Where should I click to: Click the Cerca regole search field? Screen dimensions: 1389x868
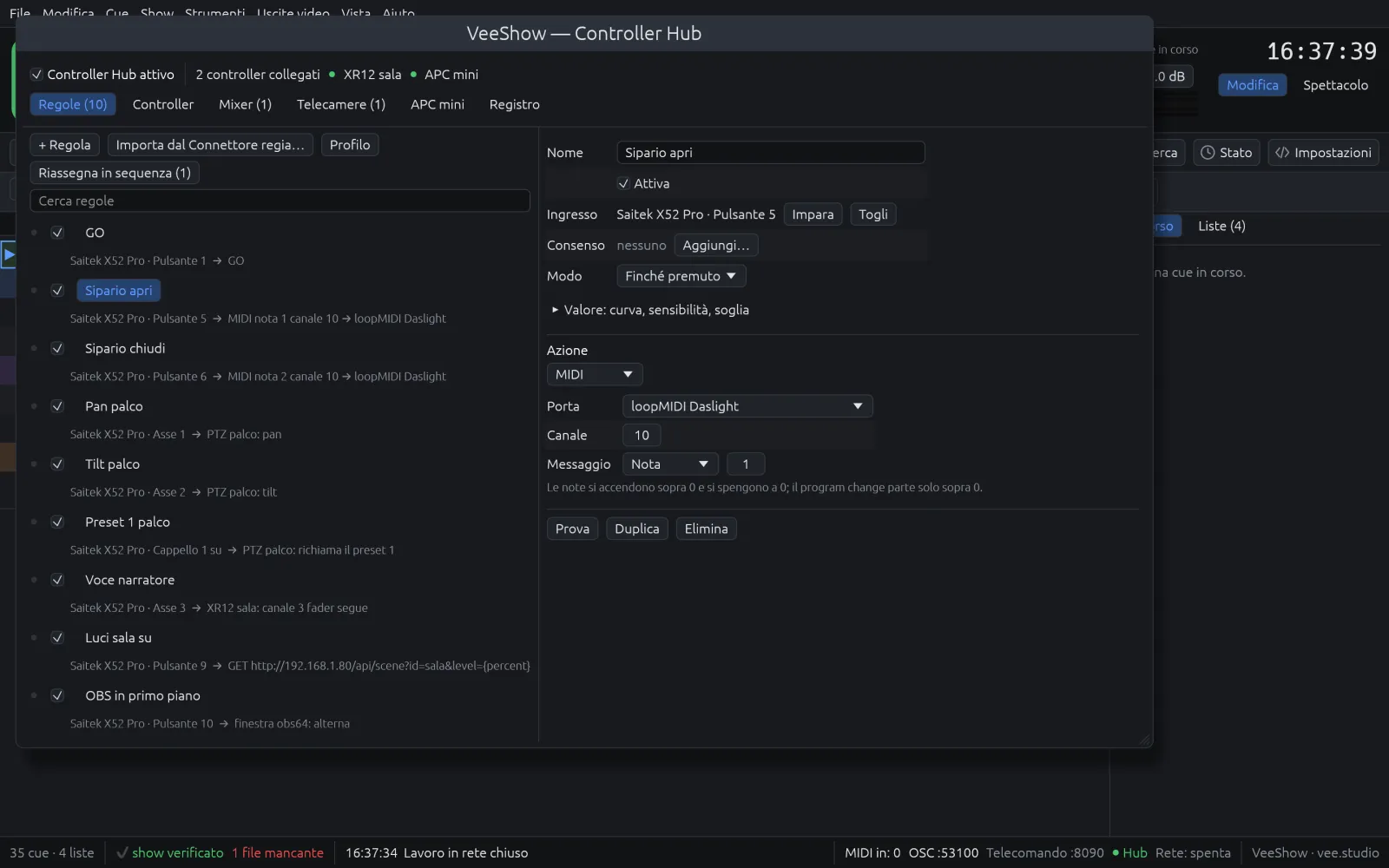pos(280,201)
